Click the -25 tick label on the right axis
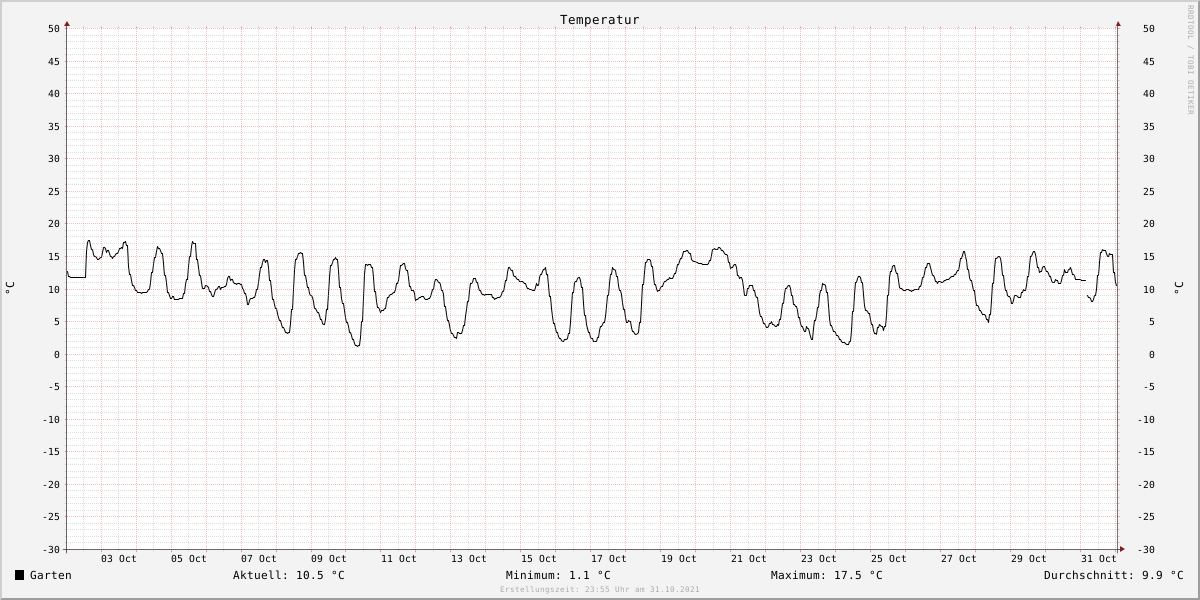This screenshot has width=1200, height=600. (1148, 516)
